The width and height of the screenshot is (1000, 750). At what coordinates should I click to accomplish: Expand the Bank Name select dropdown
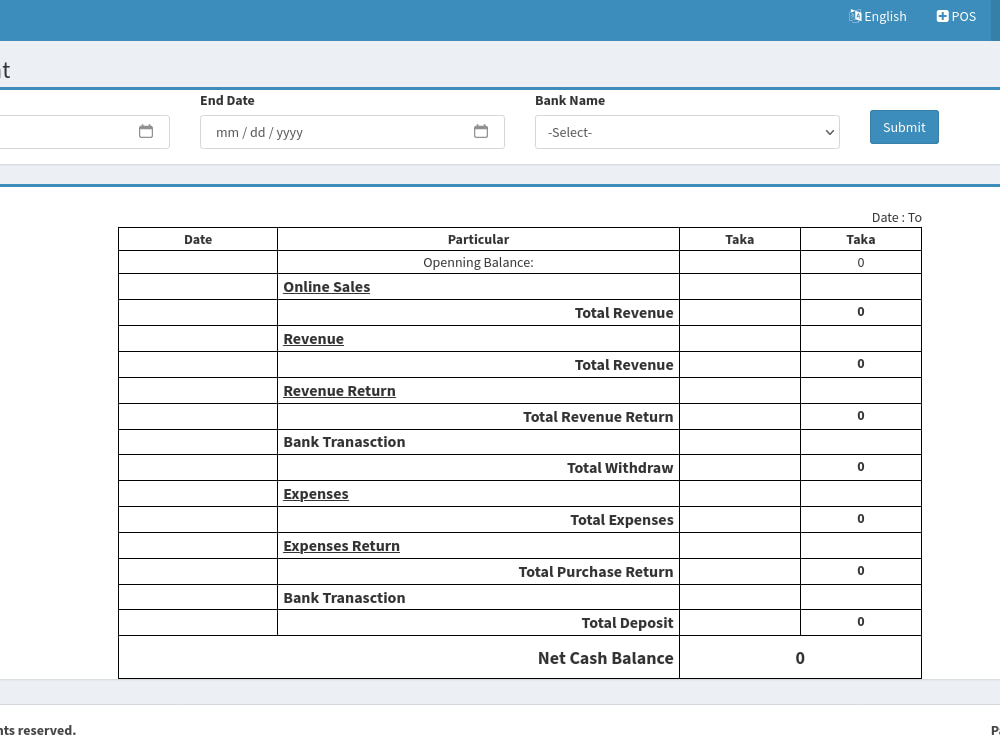(687, 132)
